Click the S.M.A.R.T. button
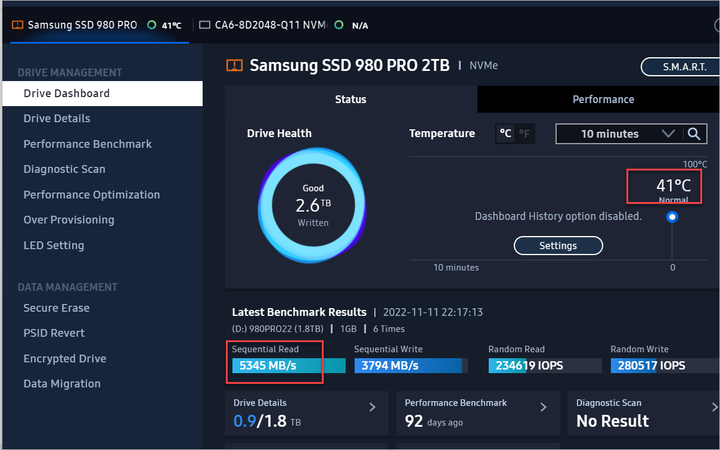This screenshot has width=720, height=450. 681,67
